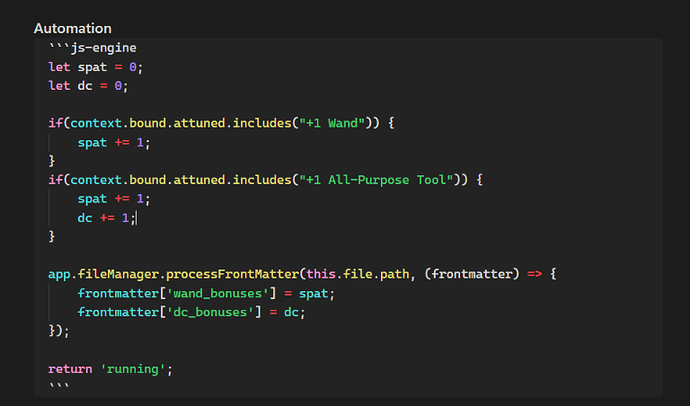
Task: Click the closing '});' line
Action: click(59, 331)
